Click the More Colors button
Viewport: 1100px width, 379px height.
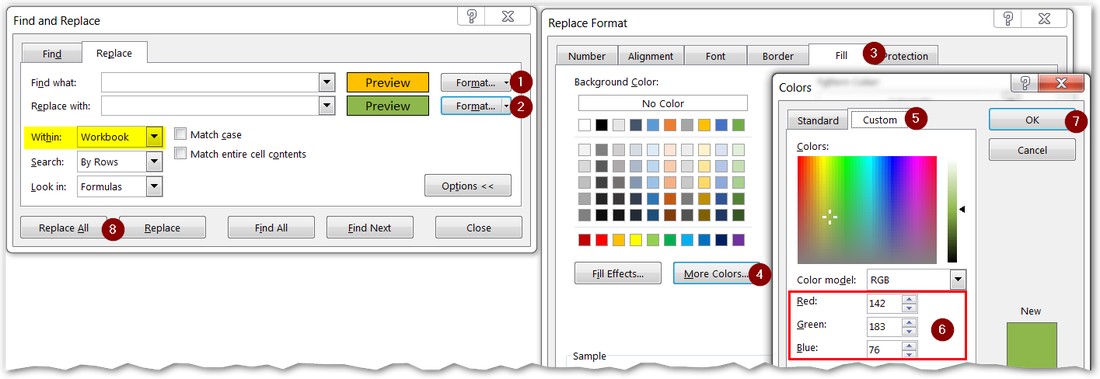tap(716, 274)
